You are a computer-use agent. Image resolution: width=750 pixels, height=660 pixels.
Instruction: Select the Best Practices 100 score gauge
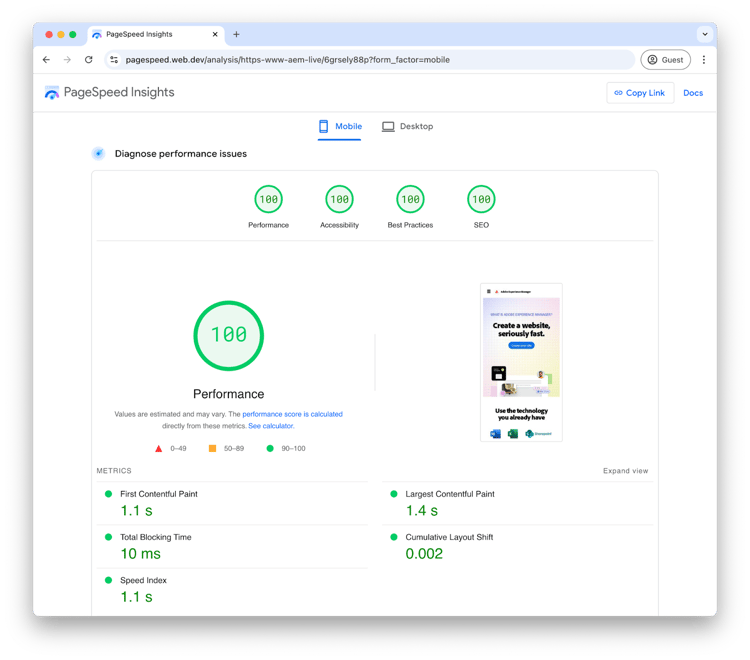pos(410,199)
